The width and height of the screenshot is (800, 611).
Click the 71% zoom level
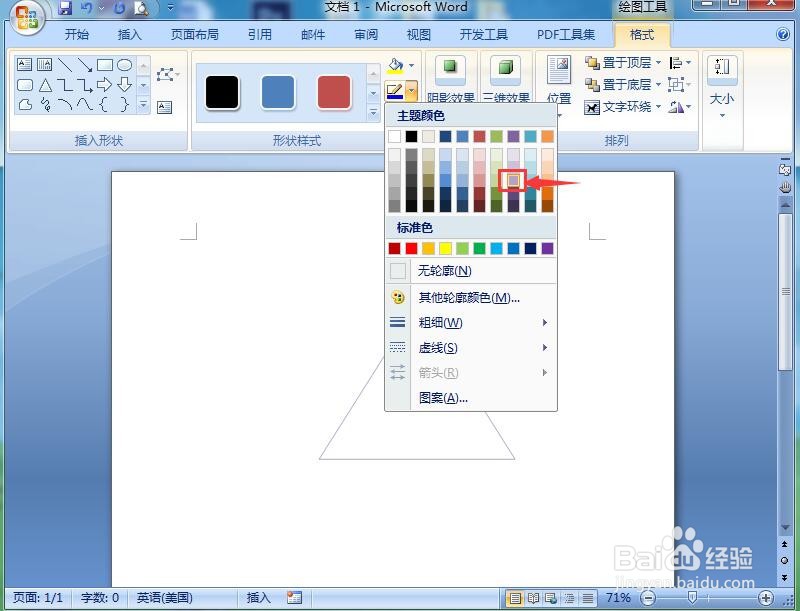pos(618,597)
